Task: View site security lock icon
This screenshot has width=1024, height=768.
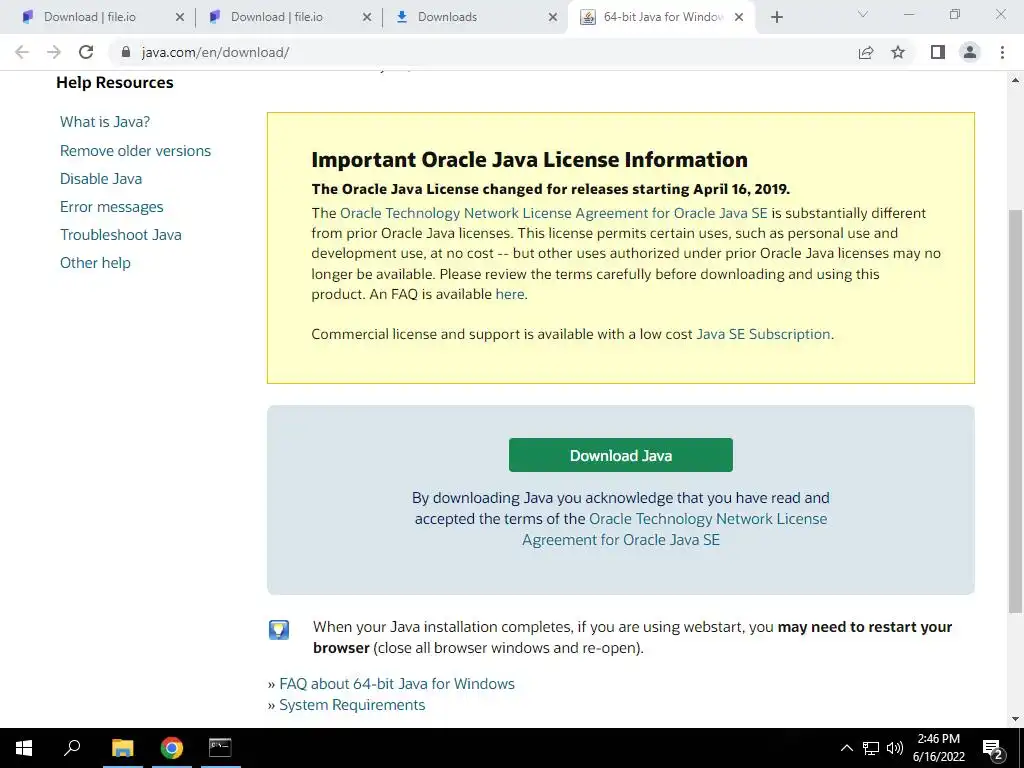Action: point(126,52)
